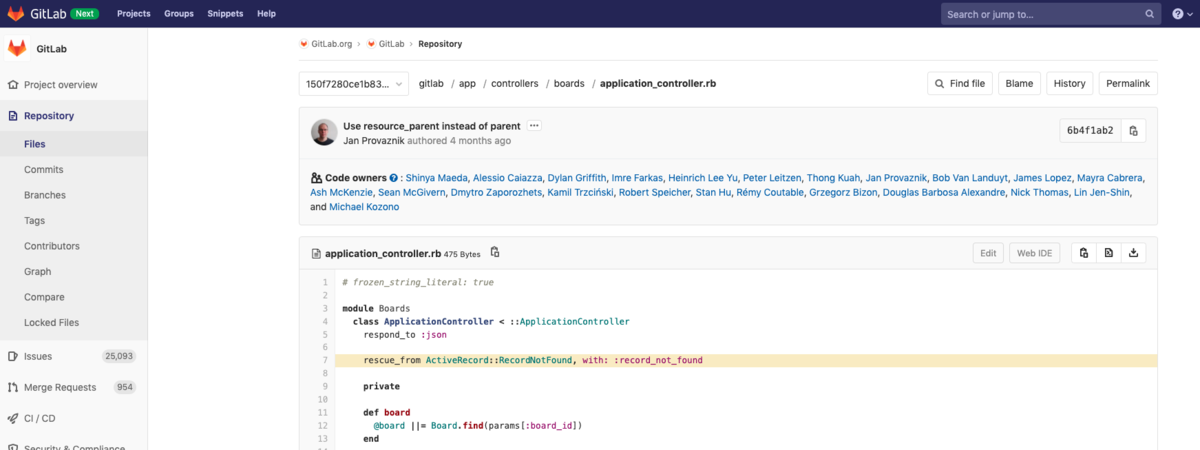Image resolution: width=1200 pixels, height=450 pixels.
Task: Copy commit SHA with the clipboard icon
Action: 1133,131
